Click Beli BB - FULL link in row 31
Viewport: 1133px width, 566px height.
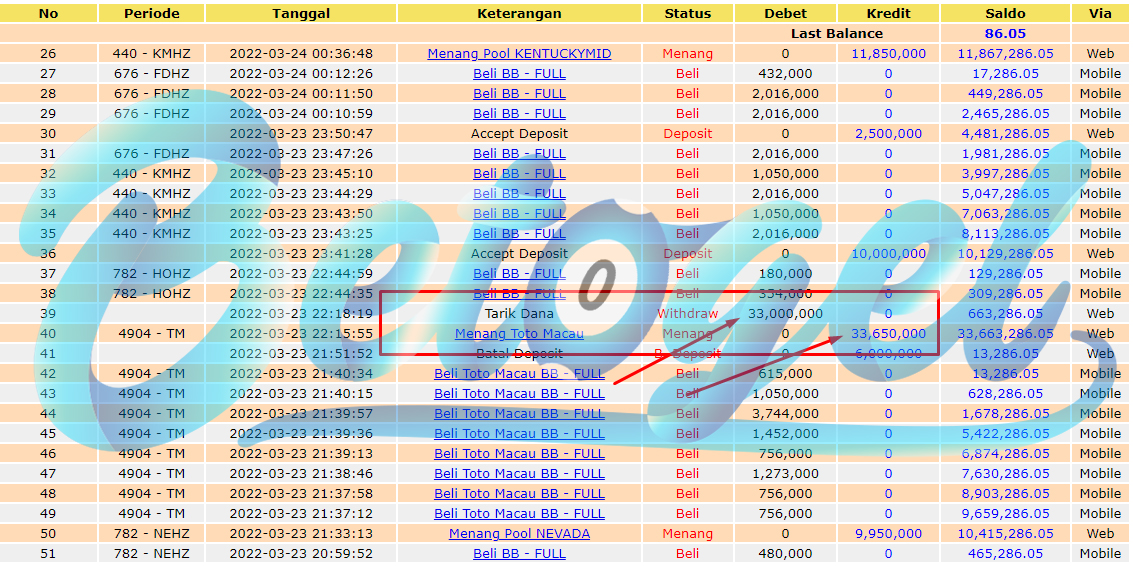pos(519,153)
